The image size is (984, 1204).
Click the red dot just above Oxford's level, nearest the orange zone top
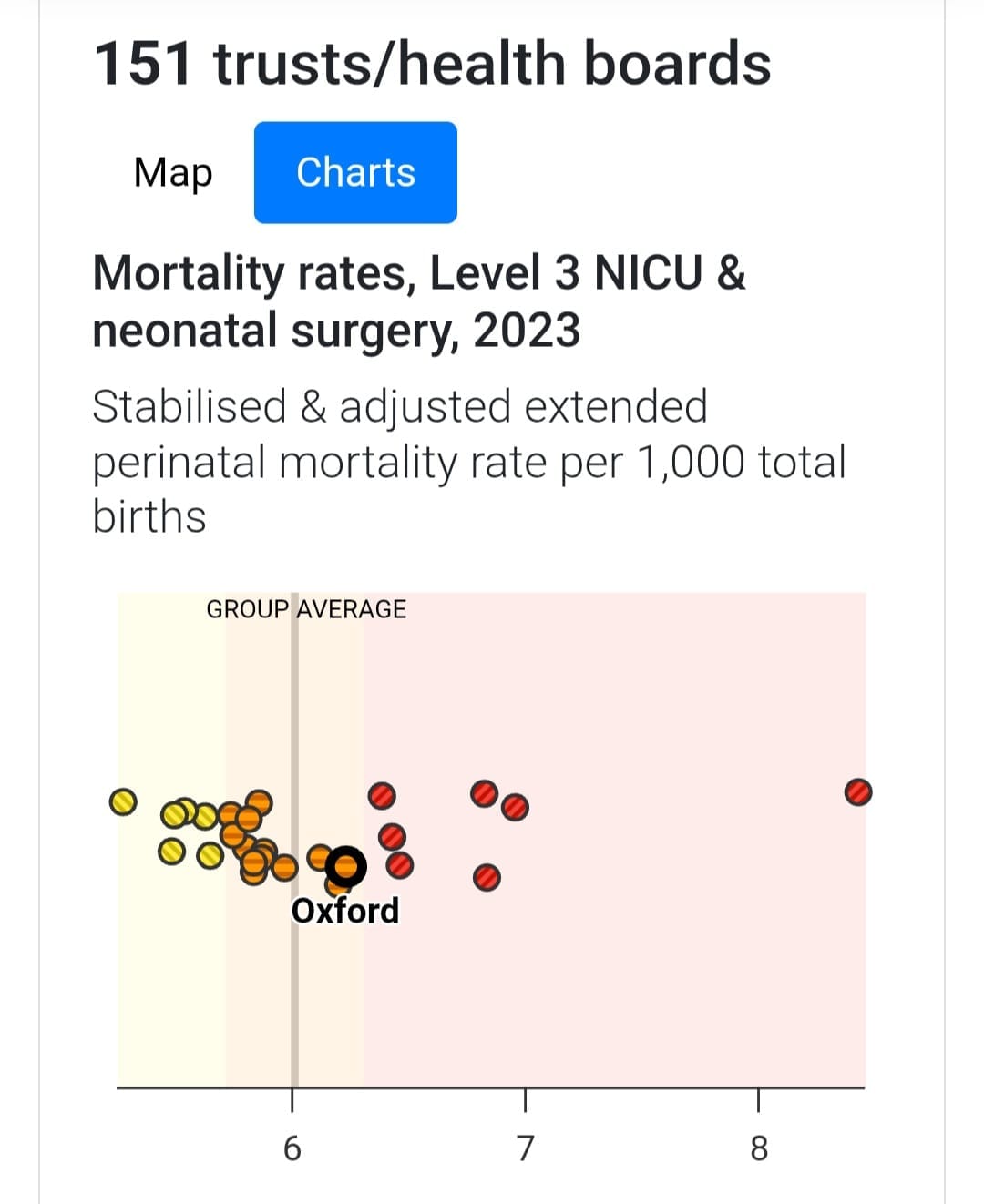click(382, 796)
